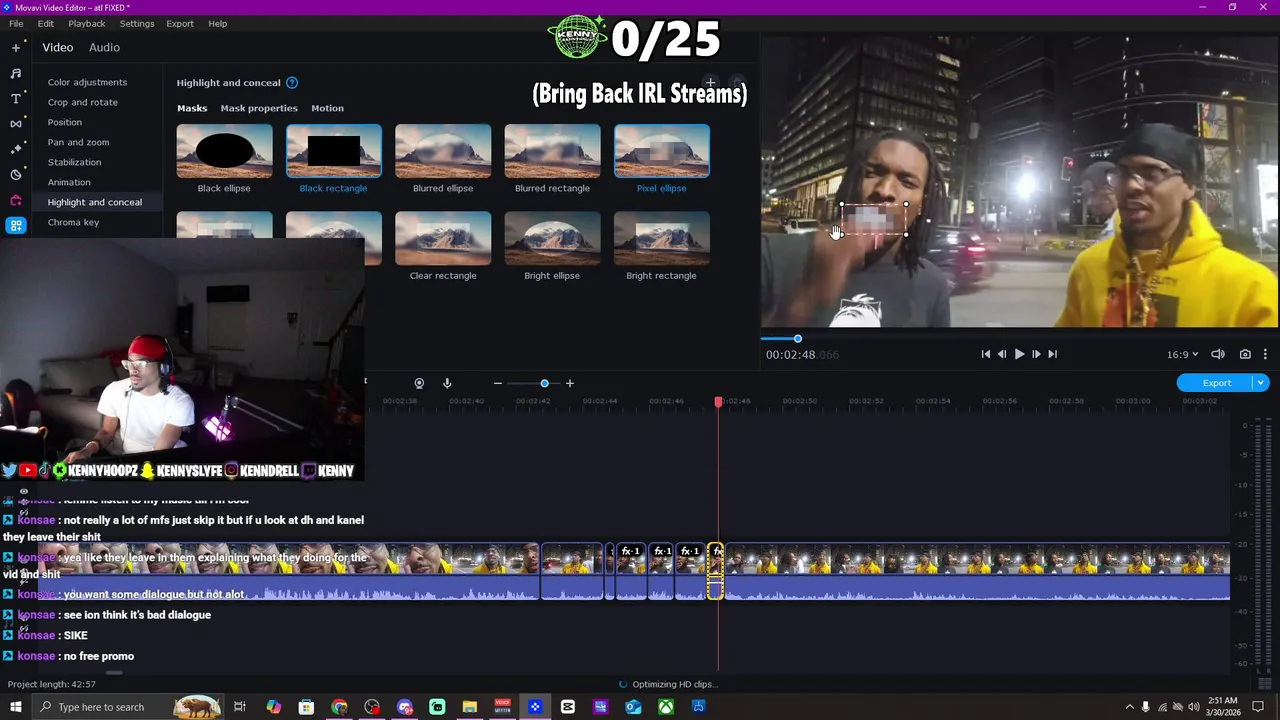
Task: Click the red playhead marker on ruler
Action: point(718,401)
